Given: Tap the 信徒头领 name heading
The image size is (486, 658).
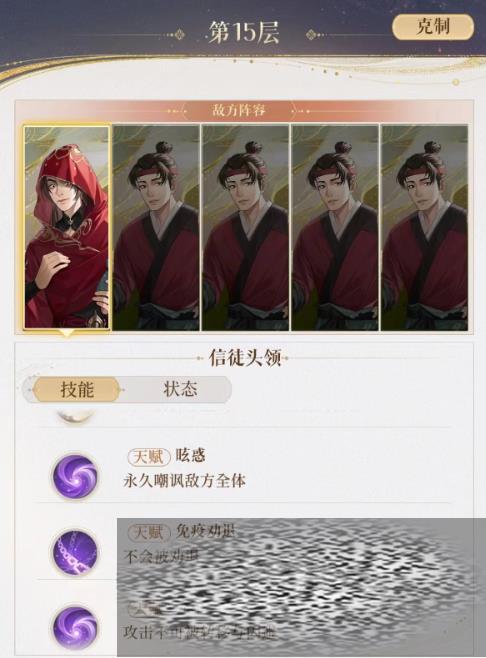Looking at the screenshot, I should pyautogui.click(x=244, y=358).
